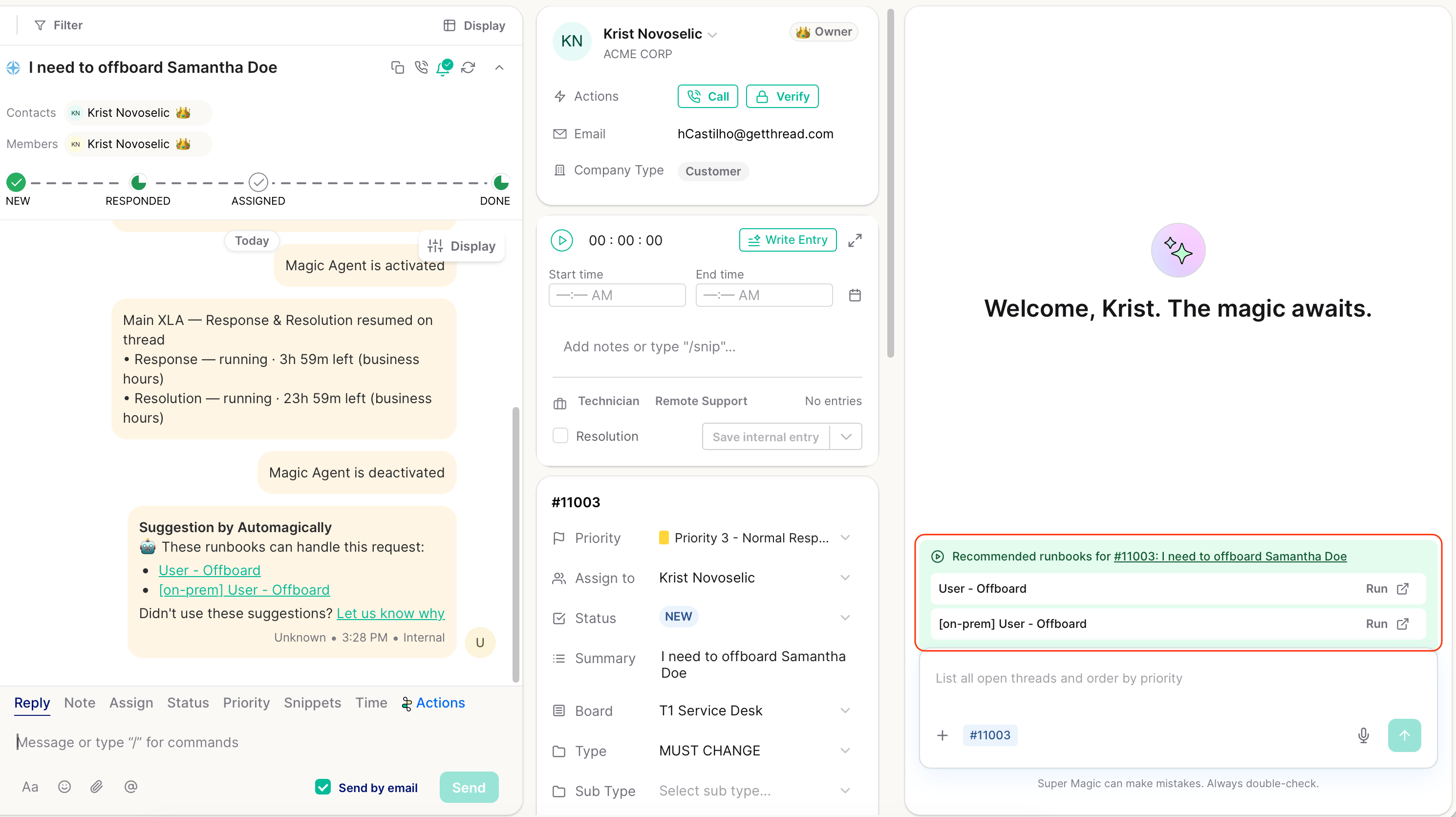Click the Start time field
This screenshot has height=817, width=1456.
[x=617, y=295]
